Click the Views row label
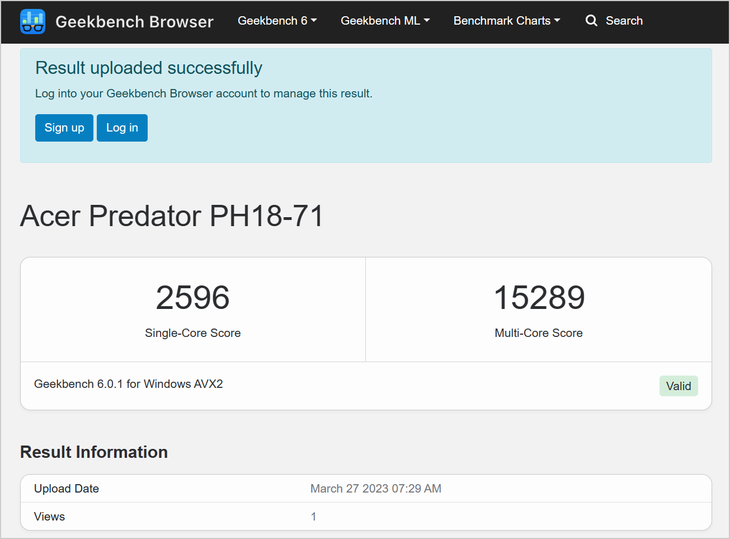 49,517
